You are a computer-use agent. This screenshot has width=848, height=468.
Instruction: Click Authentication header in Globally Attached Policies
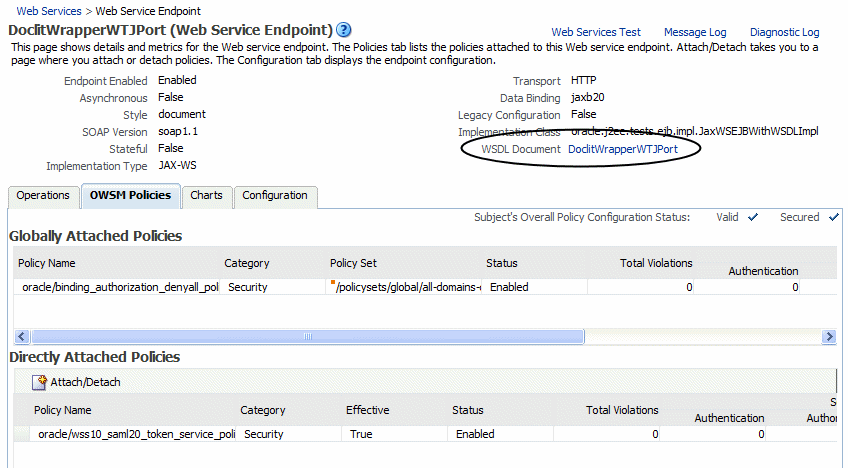point(763,271)
